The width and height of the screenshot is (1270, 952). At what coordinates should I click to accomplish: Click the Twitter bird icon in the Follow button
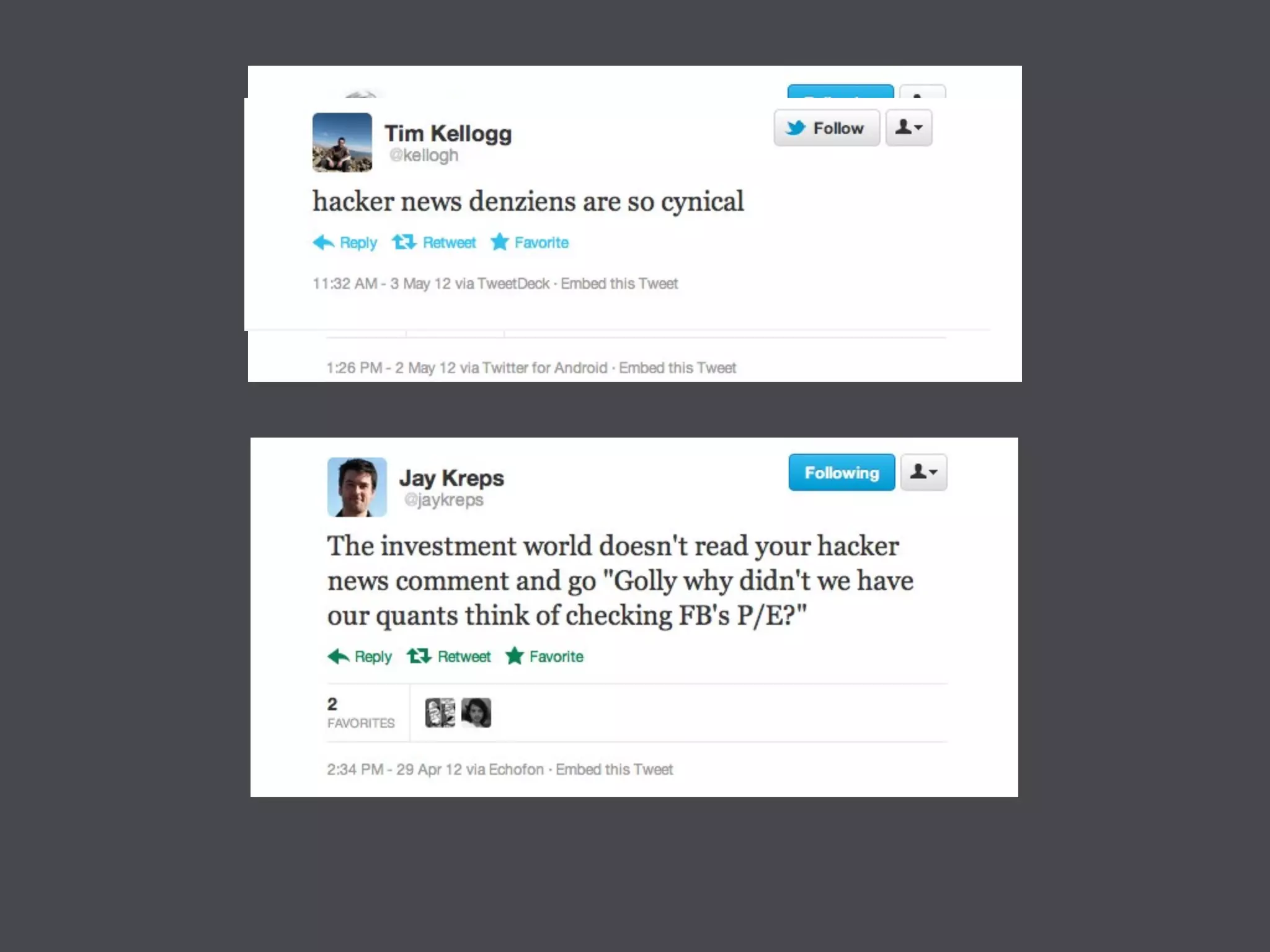(796, 128)
